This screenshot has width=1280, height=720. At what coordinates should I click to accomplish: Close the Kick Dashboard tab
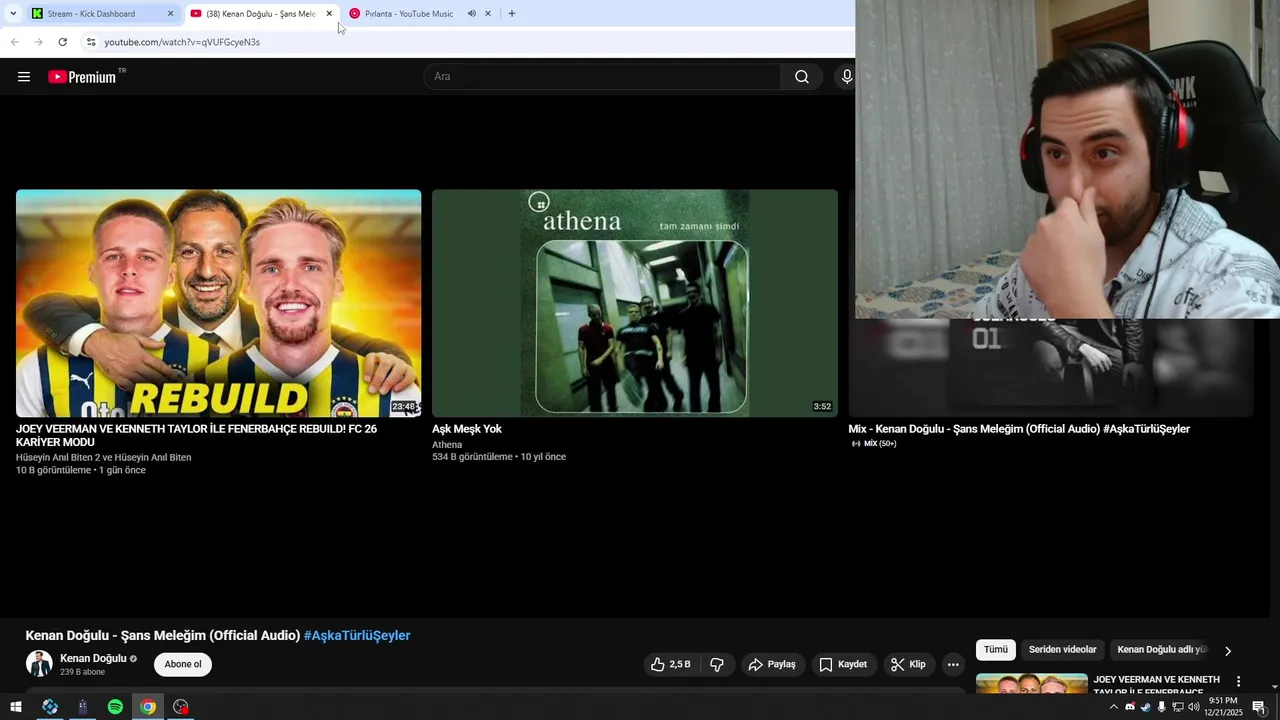click(x=170, y=14)
